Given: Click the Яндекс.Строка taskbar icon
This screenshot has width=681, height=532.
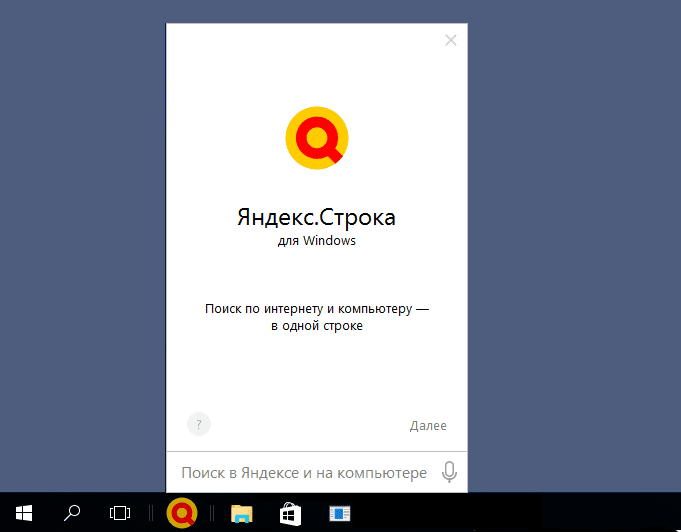Looking at the screenshot, I should (x=182, y=513).
